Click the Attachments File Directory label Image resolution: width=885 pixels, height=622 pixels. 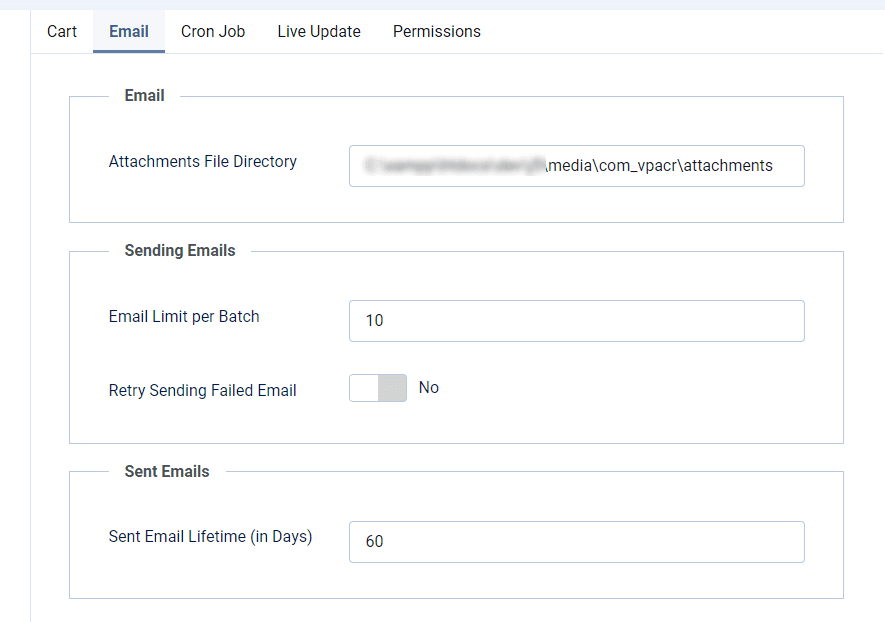click(203, 161)
